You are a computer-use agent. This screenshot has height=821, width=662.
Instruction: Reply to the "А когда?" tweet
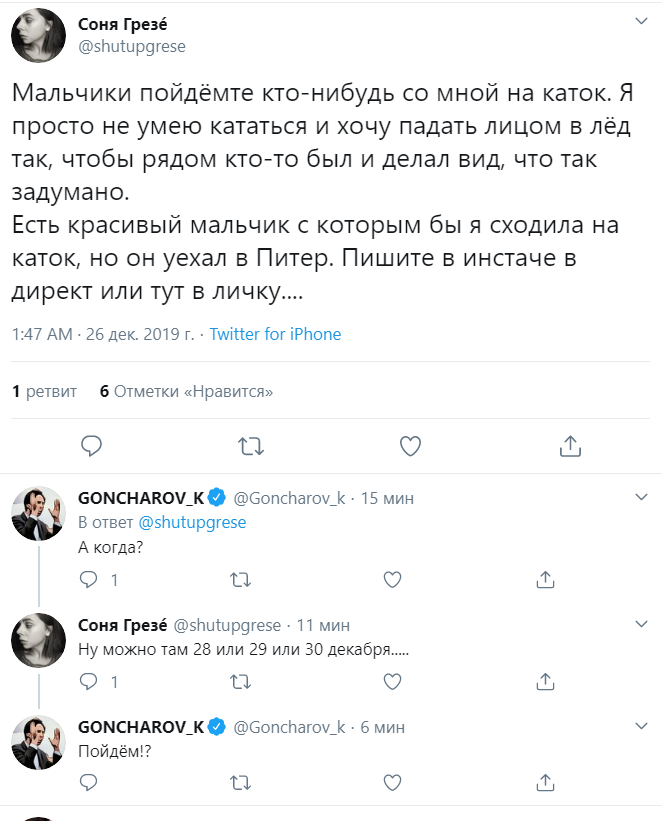coord(89,579)
